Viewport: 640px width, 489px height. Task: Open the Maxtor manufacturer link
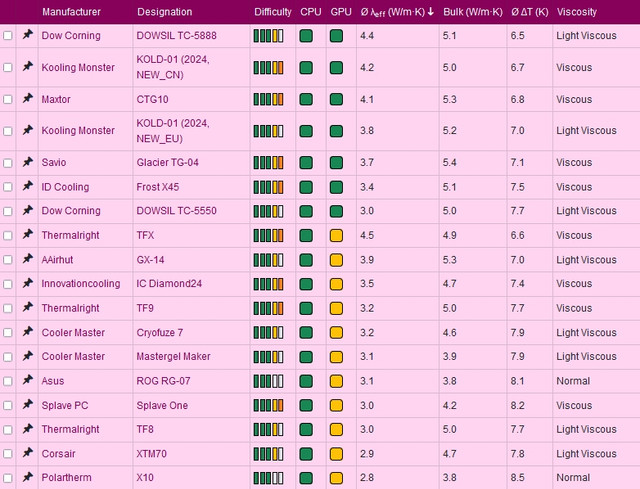56,99
